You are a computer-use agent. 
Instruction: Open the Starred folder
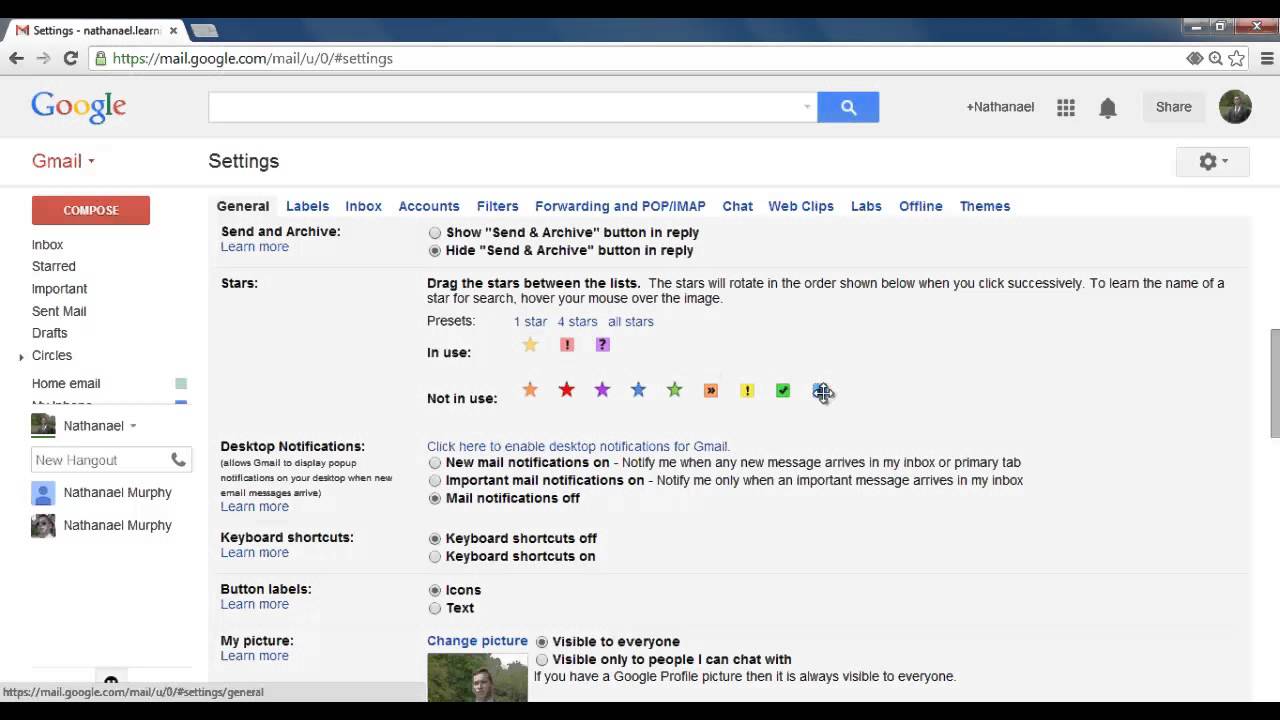click(53, 267)
